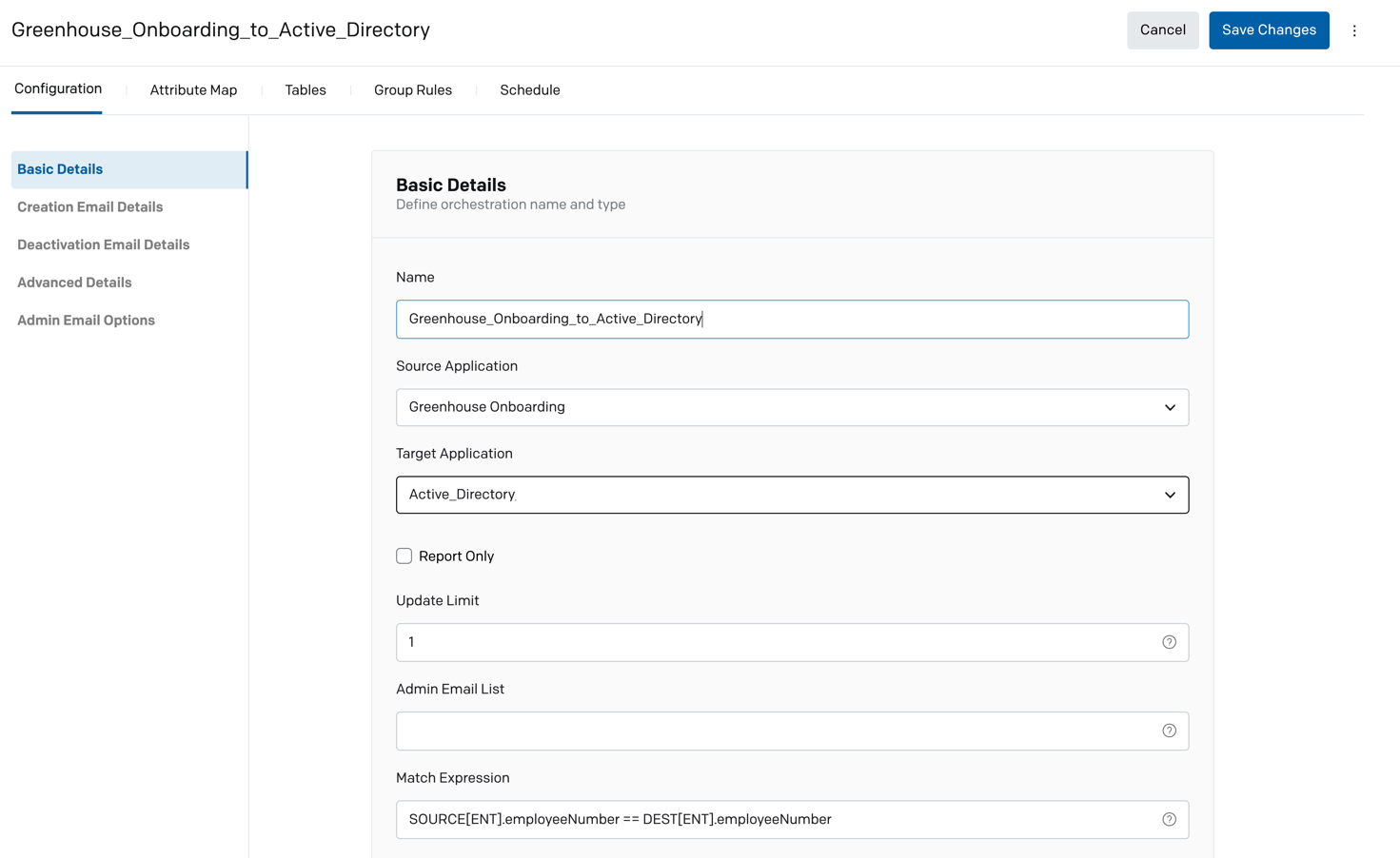Image resolution: width=1400 pixels, height=858 pixels.
Task: Open the Admin Email Options section
Action: [86, 321]
